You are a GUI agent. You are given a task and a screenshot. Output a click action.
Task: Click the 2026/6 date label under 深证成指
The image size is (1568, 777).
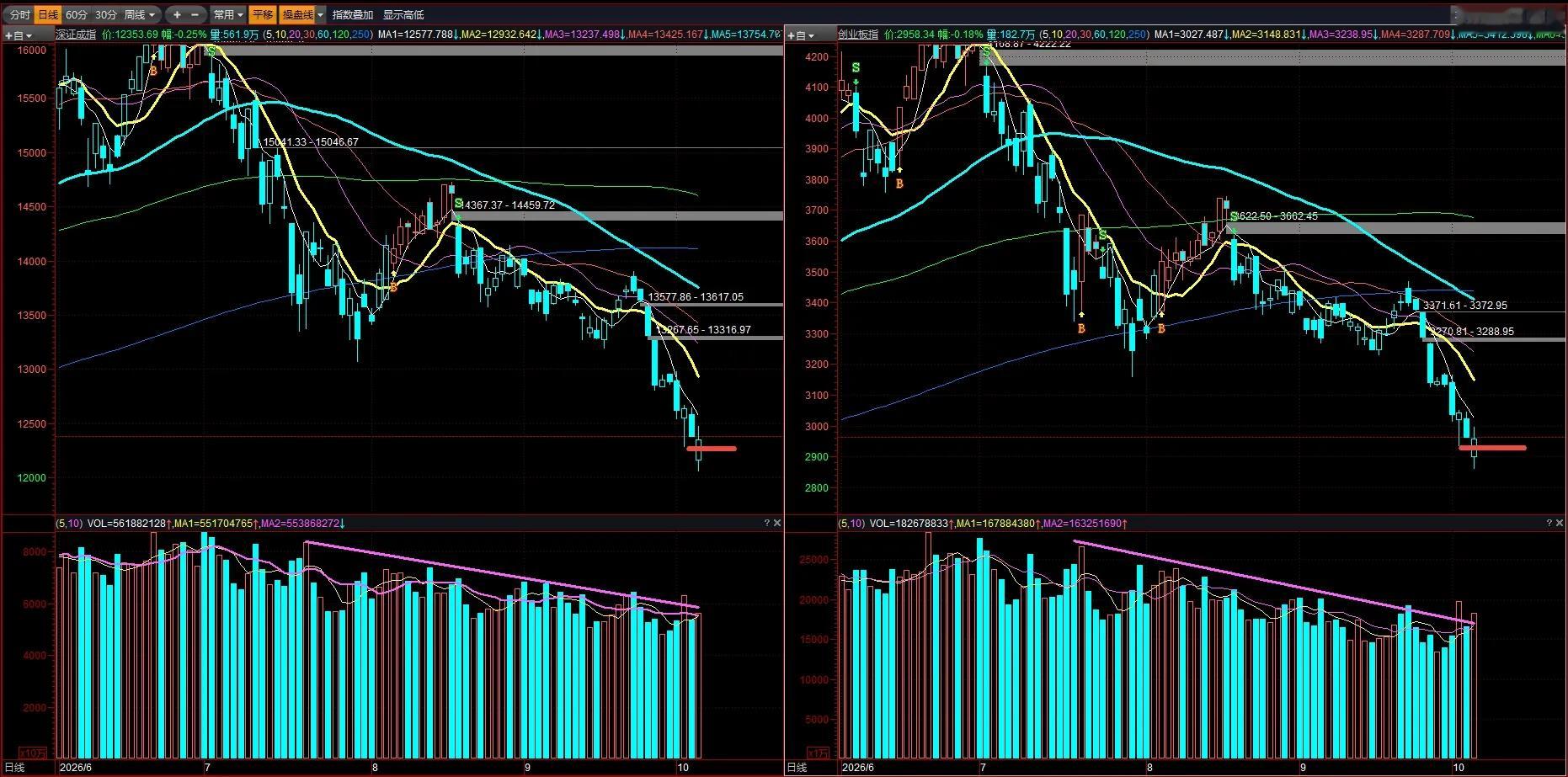[76, 768]
